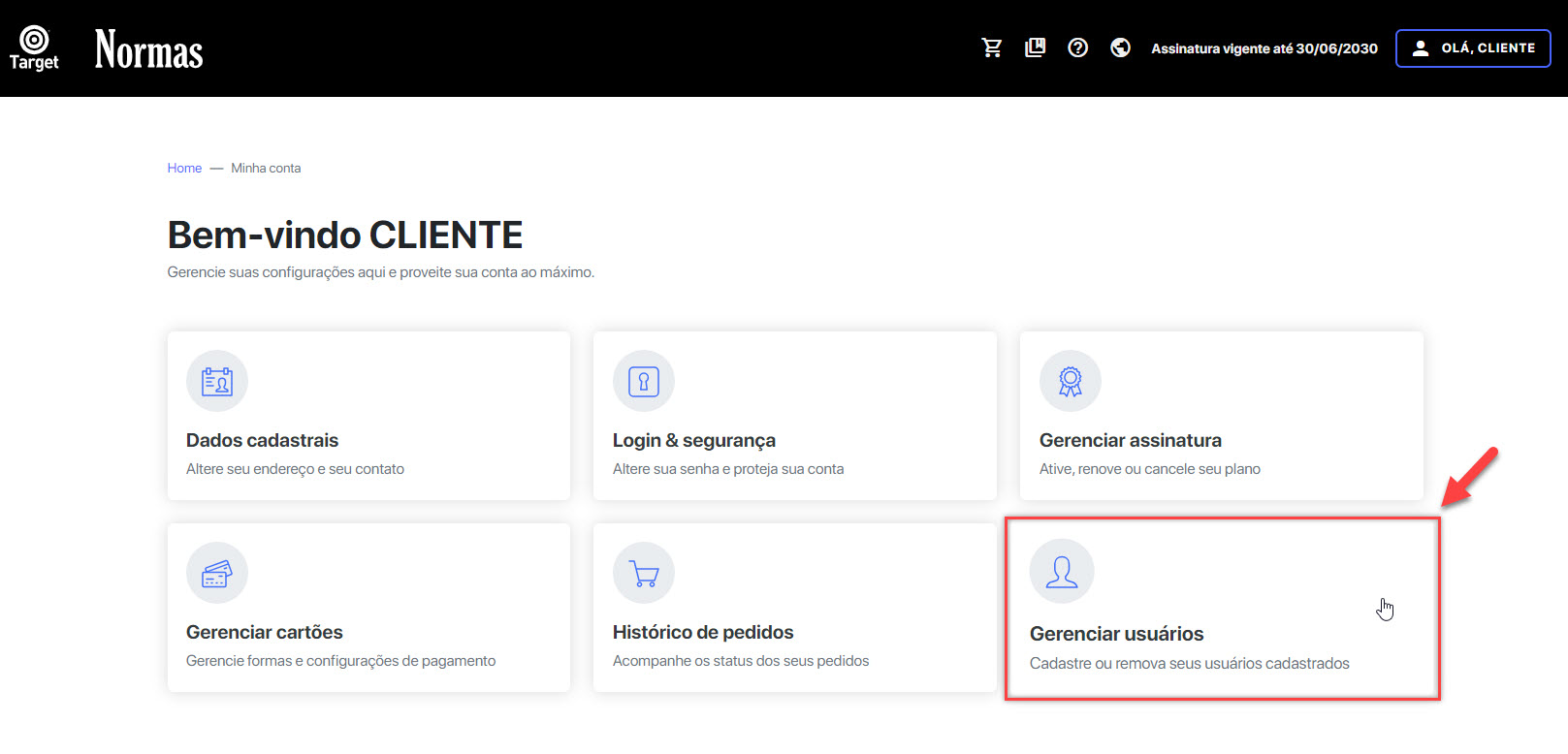Go to Home via breadcrumb link
Image resolution: width=1568 pixels, height=754 pixels.
pos(184,168)
